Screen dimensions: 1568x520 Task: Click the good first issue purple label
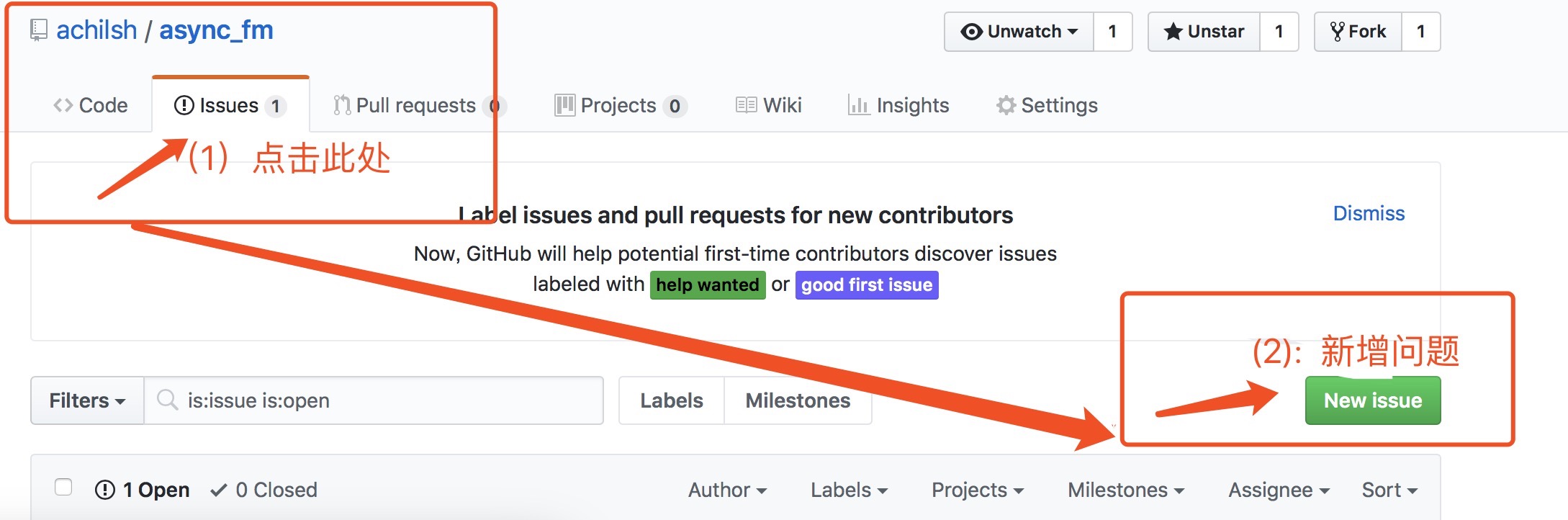coord(867,285)
